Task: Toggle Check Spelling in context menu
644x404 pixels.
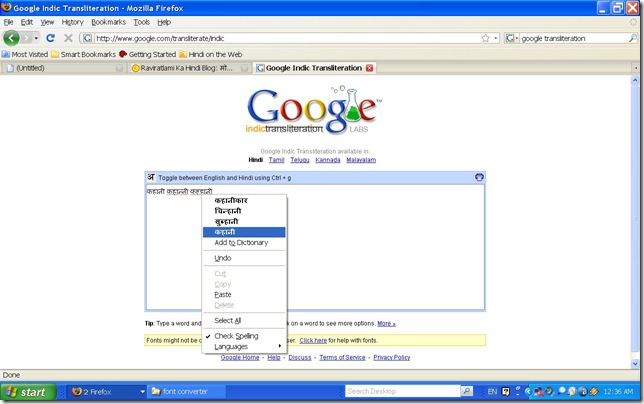Action: (x=244, y=336)
